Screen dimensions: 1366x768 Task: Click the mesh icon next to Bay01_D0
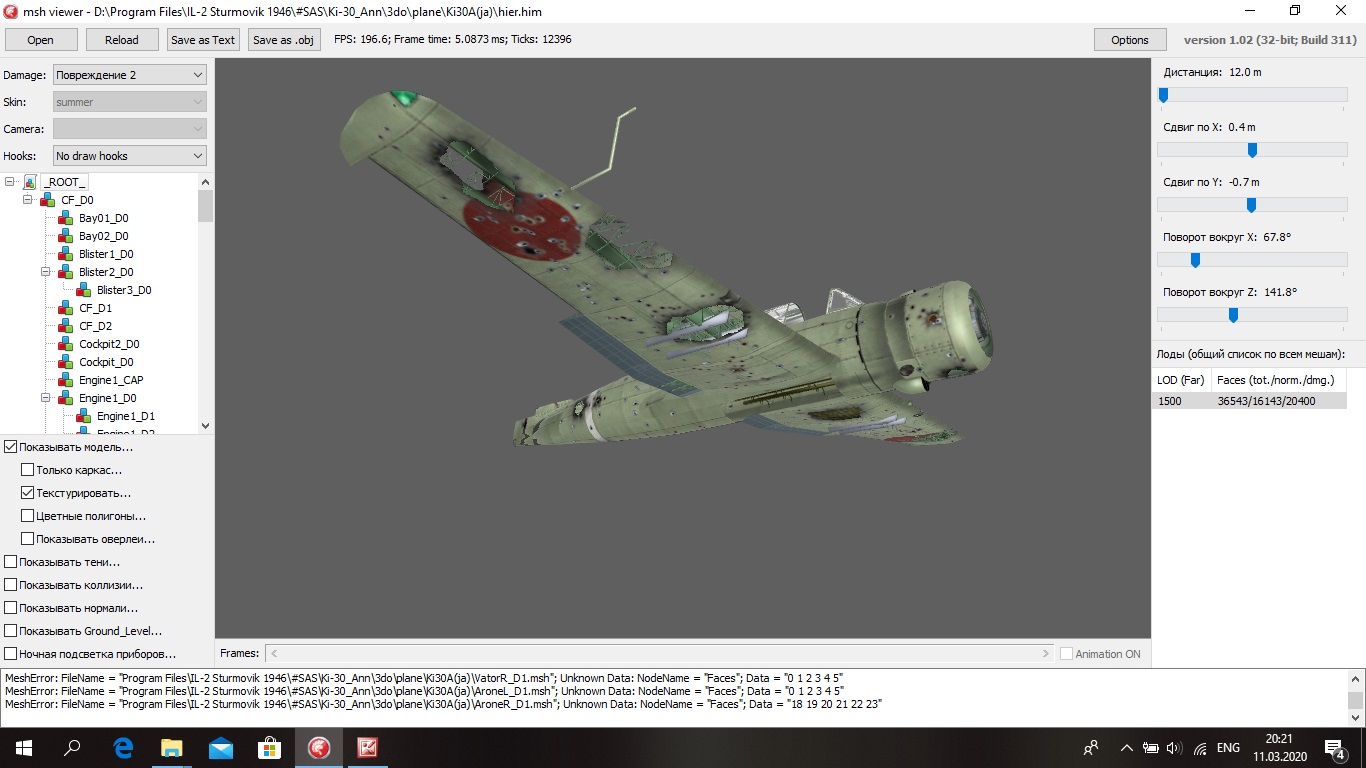coord(66,218)
